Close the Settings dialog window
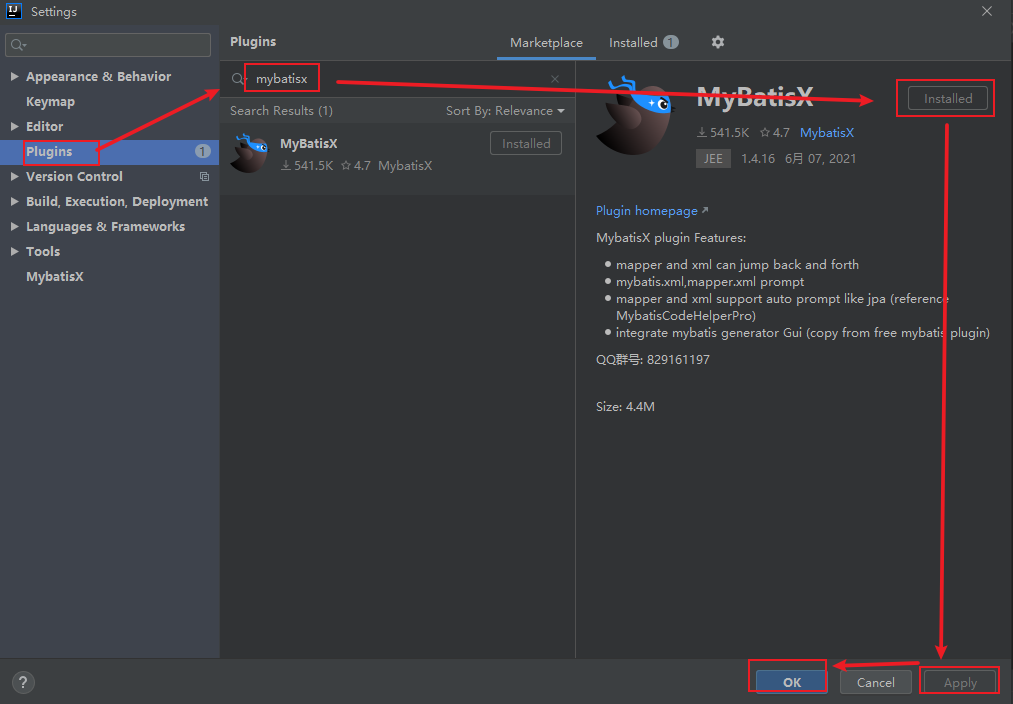Image resolution: width=1013 pixels, height=704 pixels. tap(987, 12)
